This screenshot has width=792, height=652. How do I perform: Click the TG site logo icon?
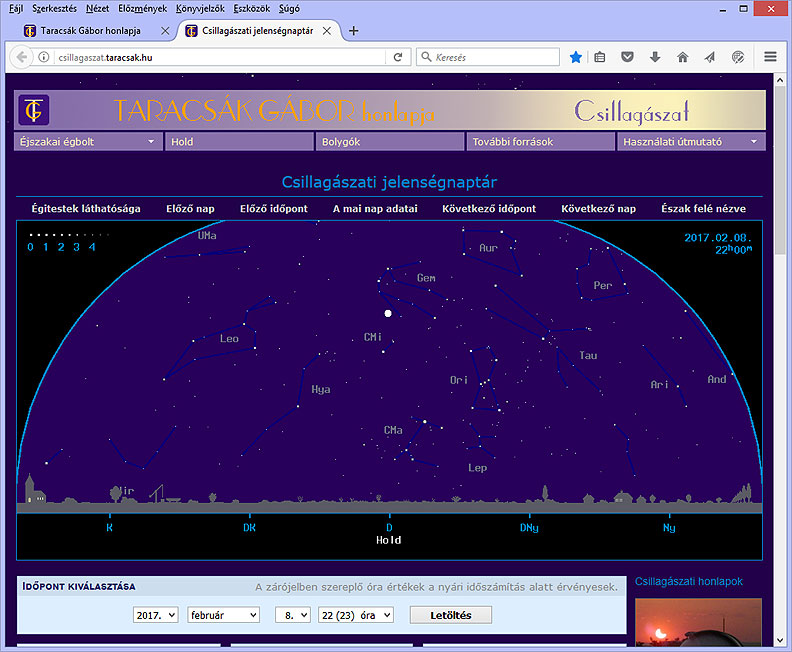click(x=33, y=109)
